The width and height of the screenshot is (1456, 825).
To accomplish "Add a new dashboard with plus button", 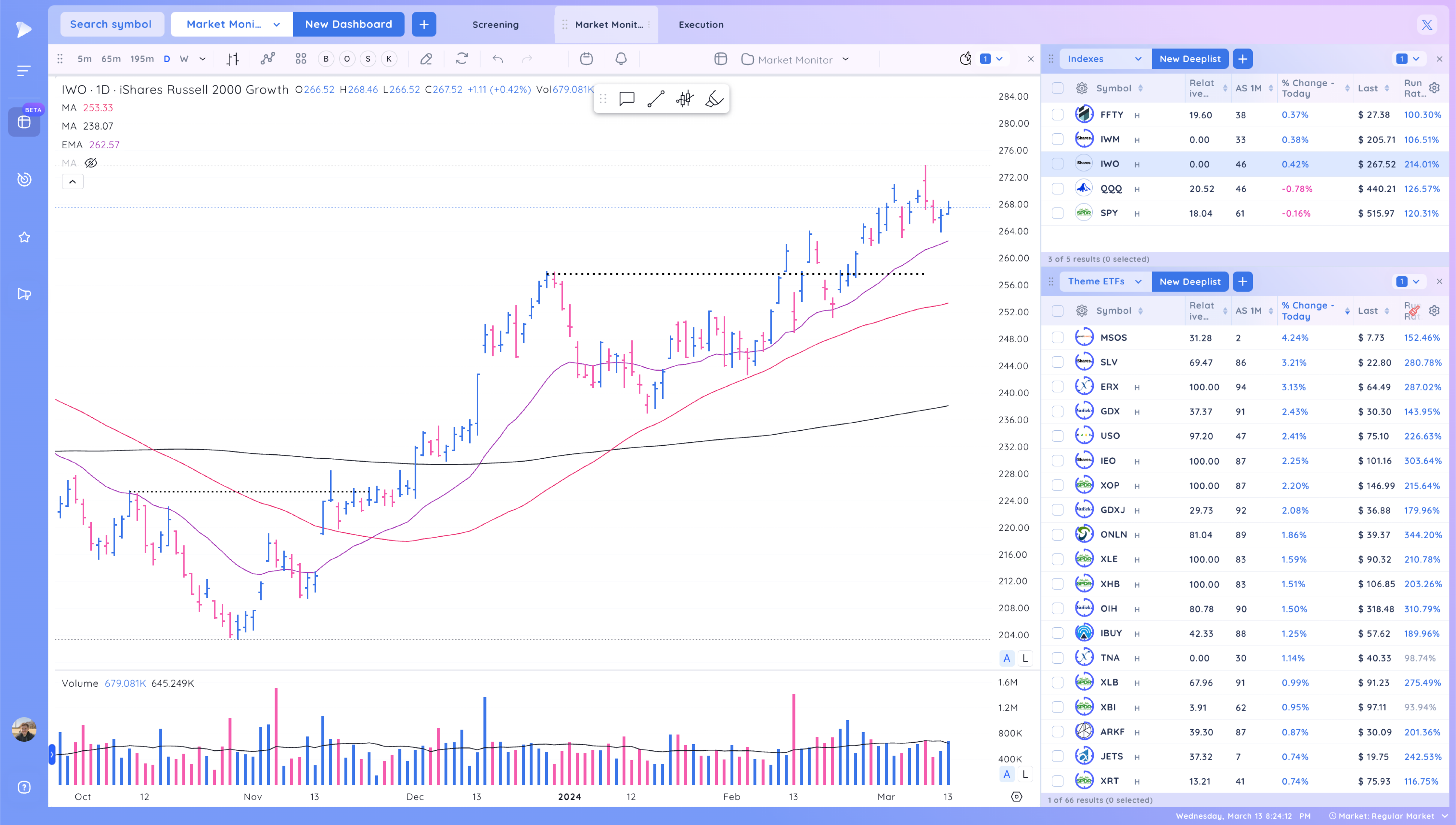I will pos(424,24).
